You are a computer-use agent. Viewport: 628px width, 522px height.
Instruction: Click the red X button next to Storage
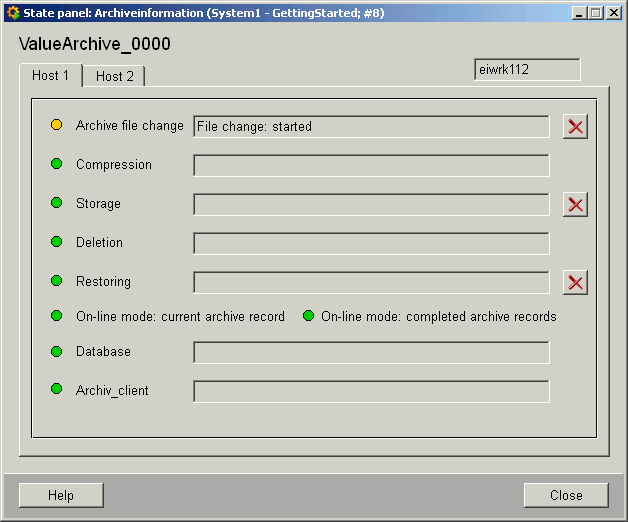pyautogui.click(x=575, y=204)
